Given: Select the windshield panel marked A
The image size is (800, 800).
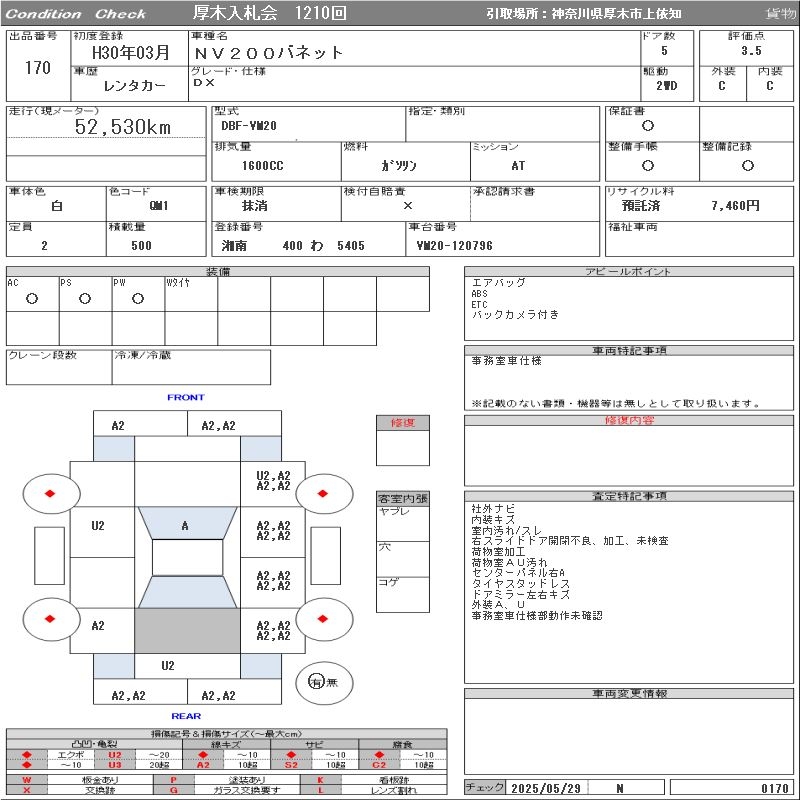Looking at the screenshot, I should pyautogui.click(x=185, y=525).
